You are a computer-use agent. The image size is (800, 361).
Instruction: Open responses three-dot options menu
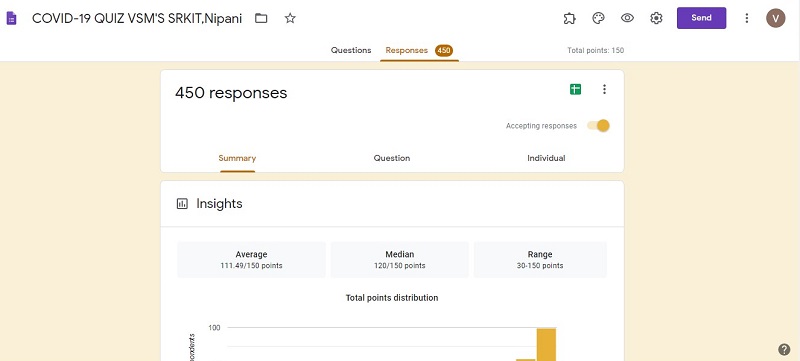point(604,89)
